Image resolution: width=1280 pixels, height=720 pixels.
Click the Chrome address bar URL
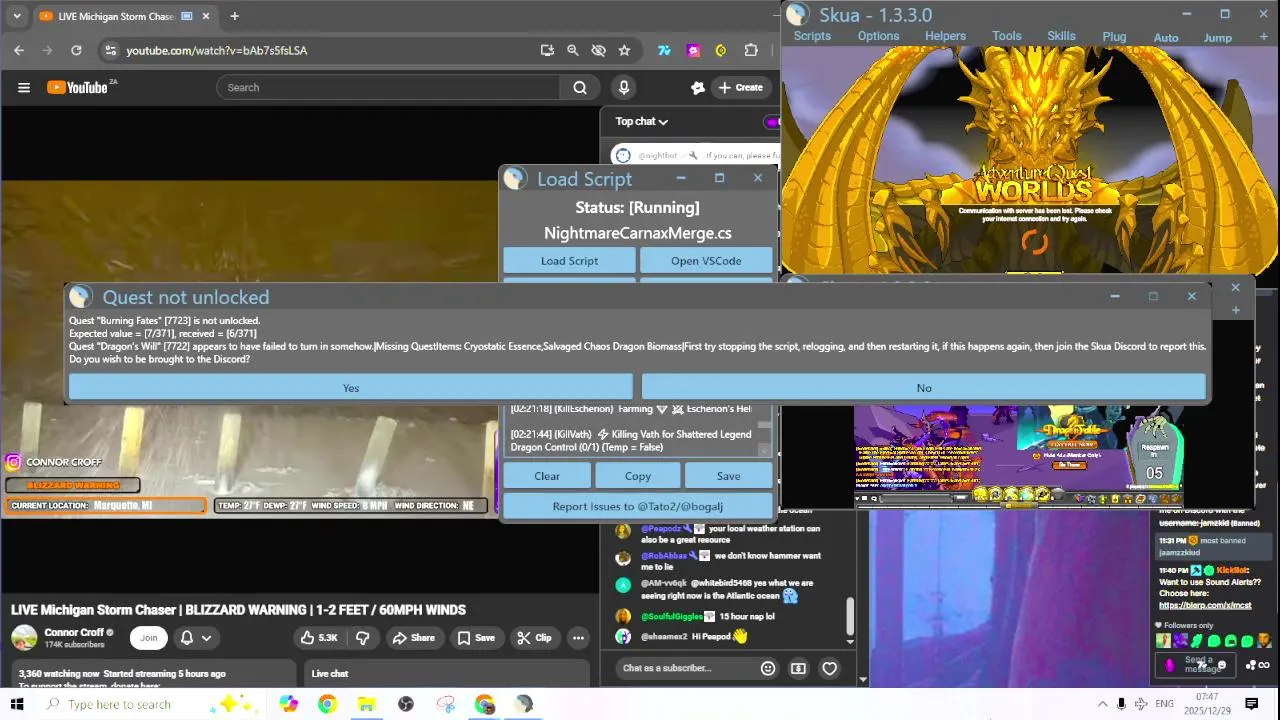[216, 50]
